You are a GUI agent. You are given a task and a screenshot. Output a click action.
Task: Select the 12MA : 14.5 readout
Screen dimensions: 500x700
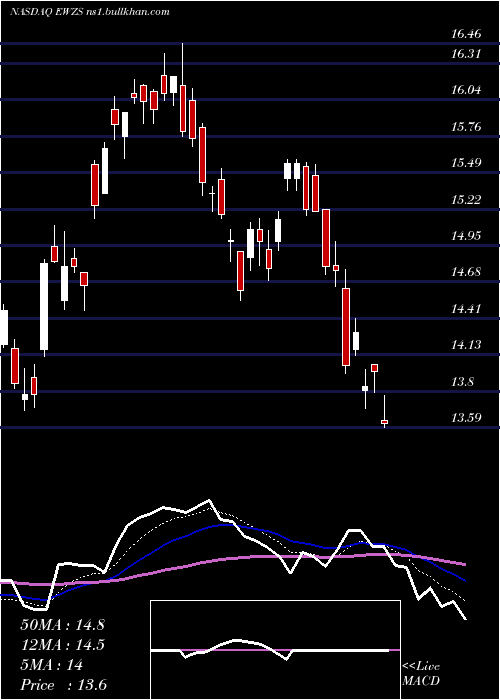pos(62,645)
